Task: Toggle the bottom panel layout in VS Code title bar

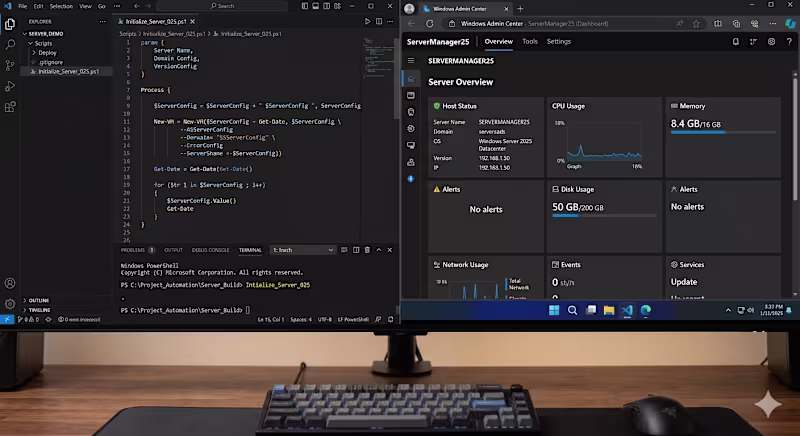Action: click(x=316, y=6)
